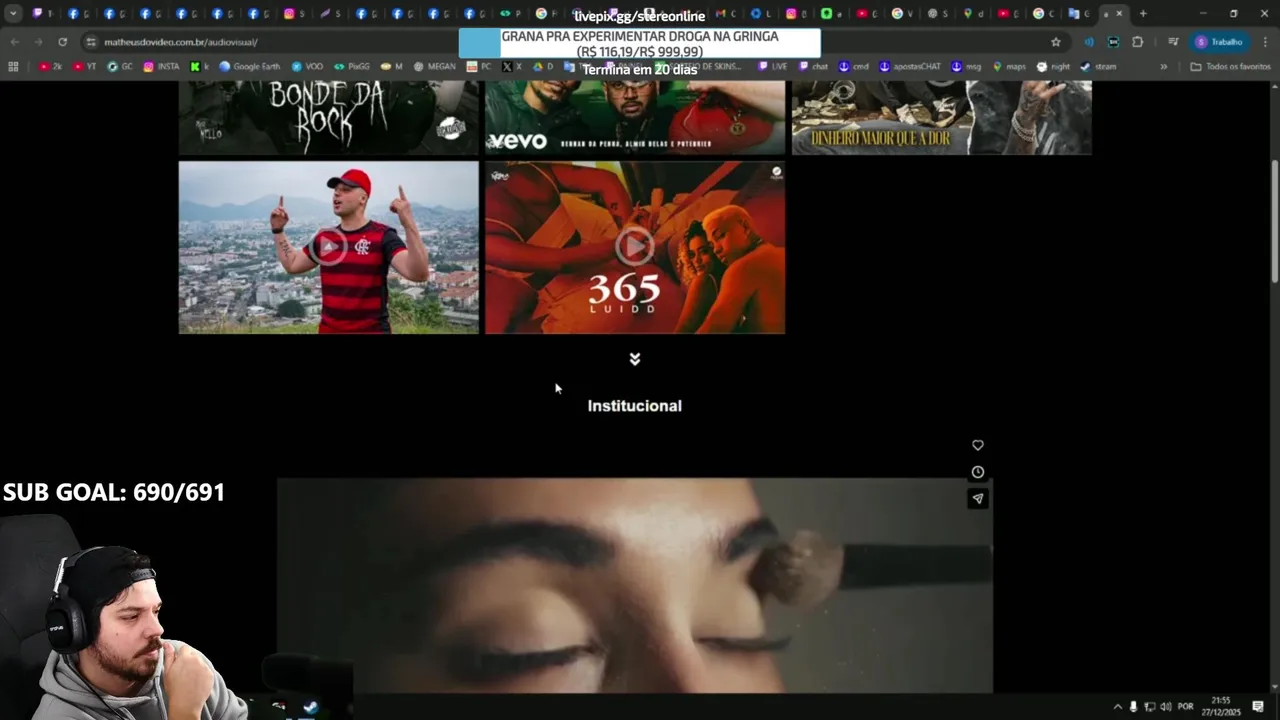Open the chat bookmark

click(813, 66)
